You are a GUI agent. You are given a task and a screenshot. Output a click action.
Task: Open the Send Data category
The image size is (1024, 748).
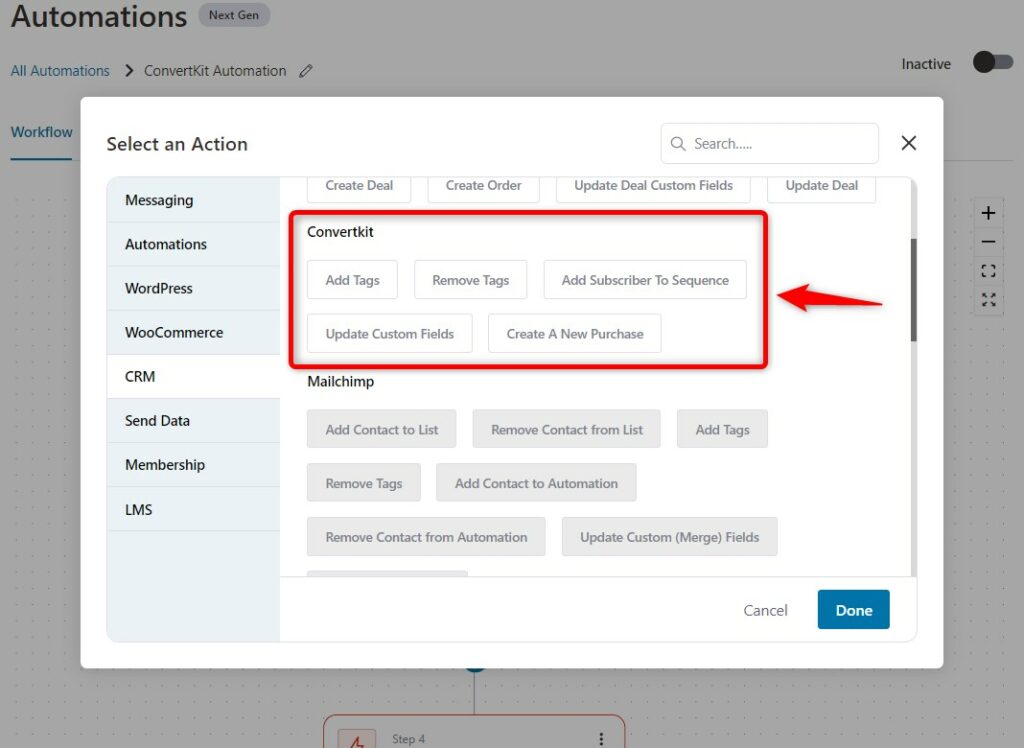(193, 421)
